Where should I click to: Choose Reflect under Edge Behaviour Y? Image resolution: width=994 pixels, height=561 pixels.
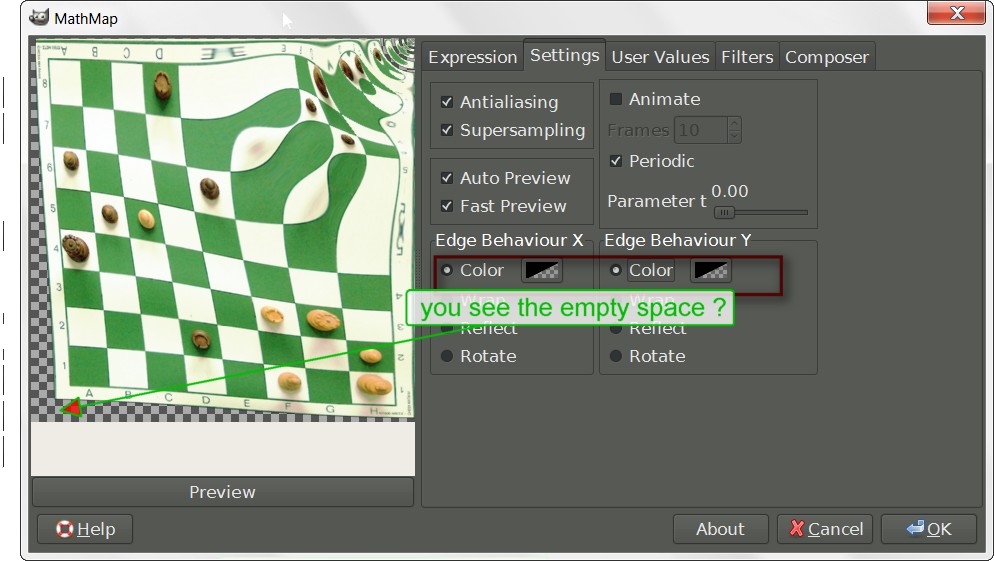[616, 328]
